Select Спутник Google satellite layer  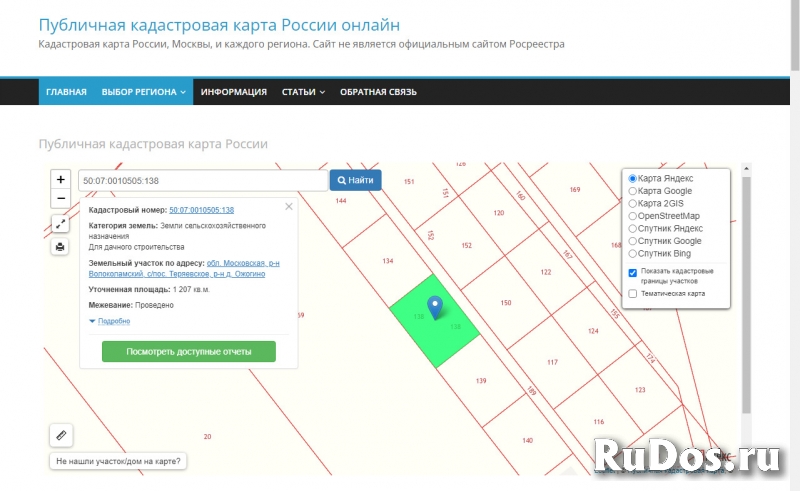coord(632,241)
